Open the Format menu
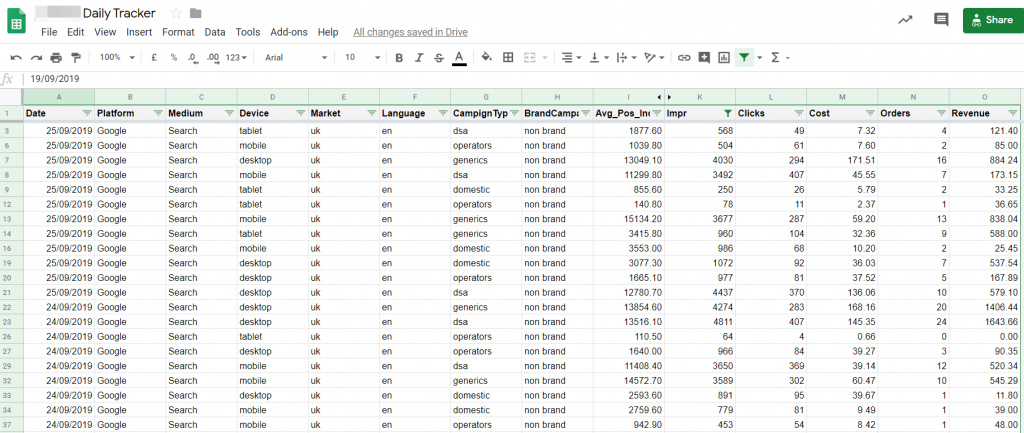 click(x=178, y=32)
